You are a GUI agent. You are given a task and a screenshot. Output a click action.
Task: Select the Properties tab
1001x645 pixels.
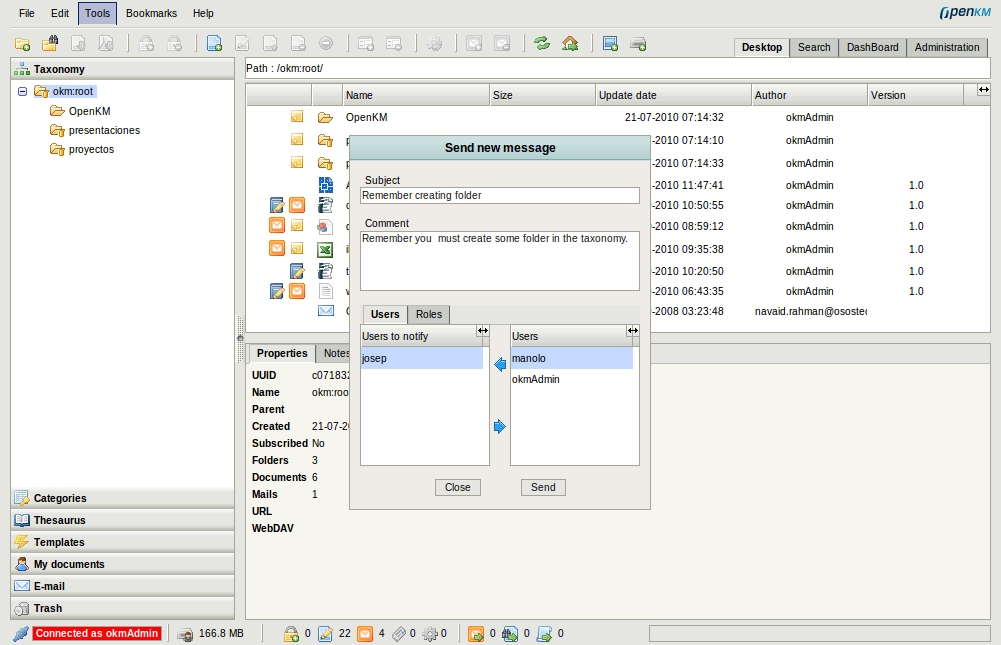282,353
